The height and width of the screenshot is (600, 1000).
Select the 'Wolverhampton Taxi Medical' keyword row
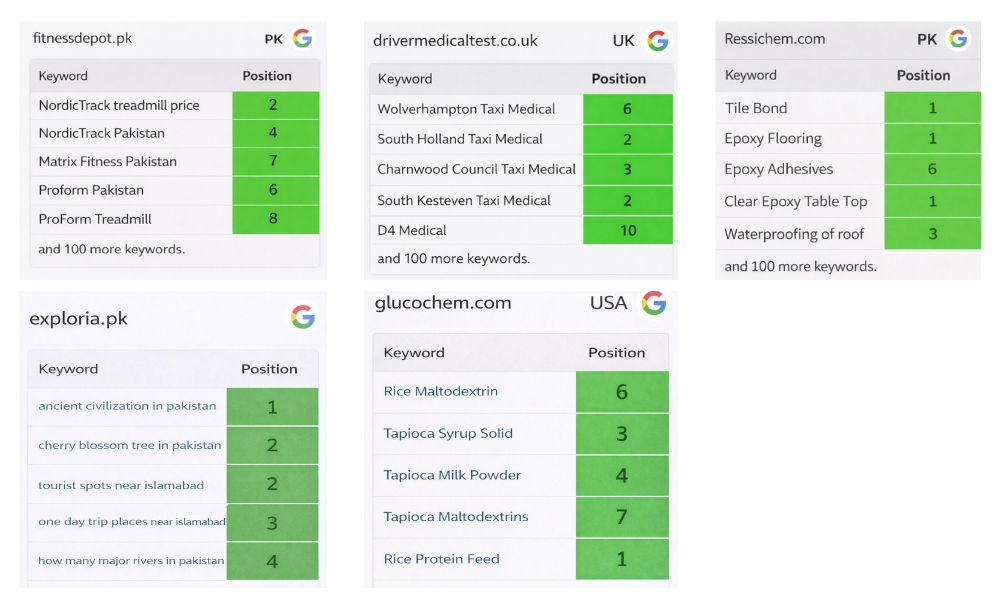point(466,109)
